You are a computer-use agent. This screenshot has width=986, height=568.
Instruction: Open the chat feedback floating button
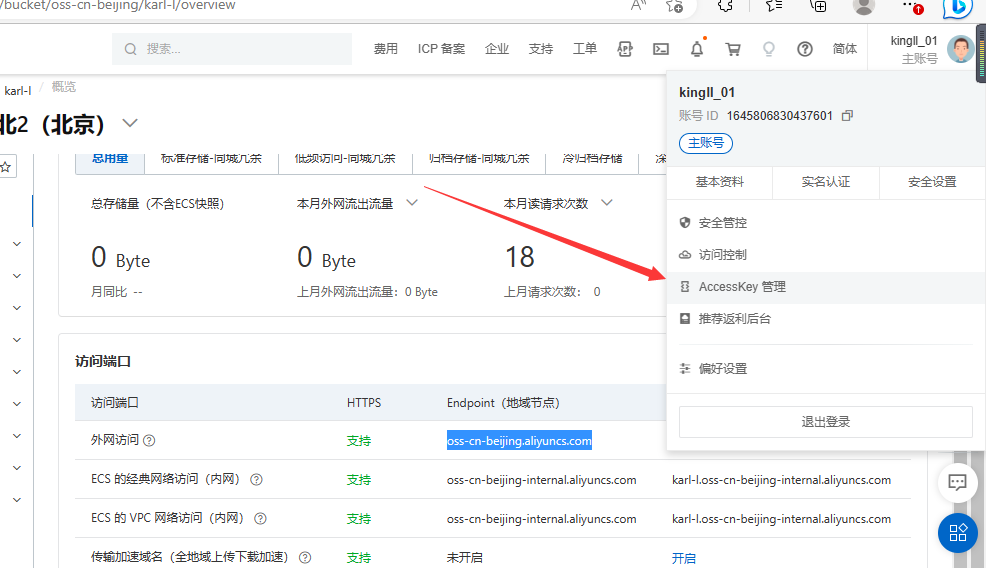pyautogui.click(x=957, y=482)
